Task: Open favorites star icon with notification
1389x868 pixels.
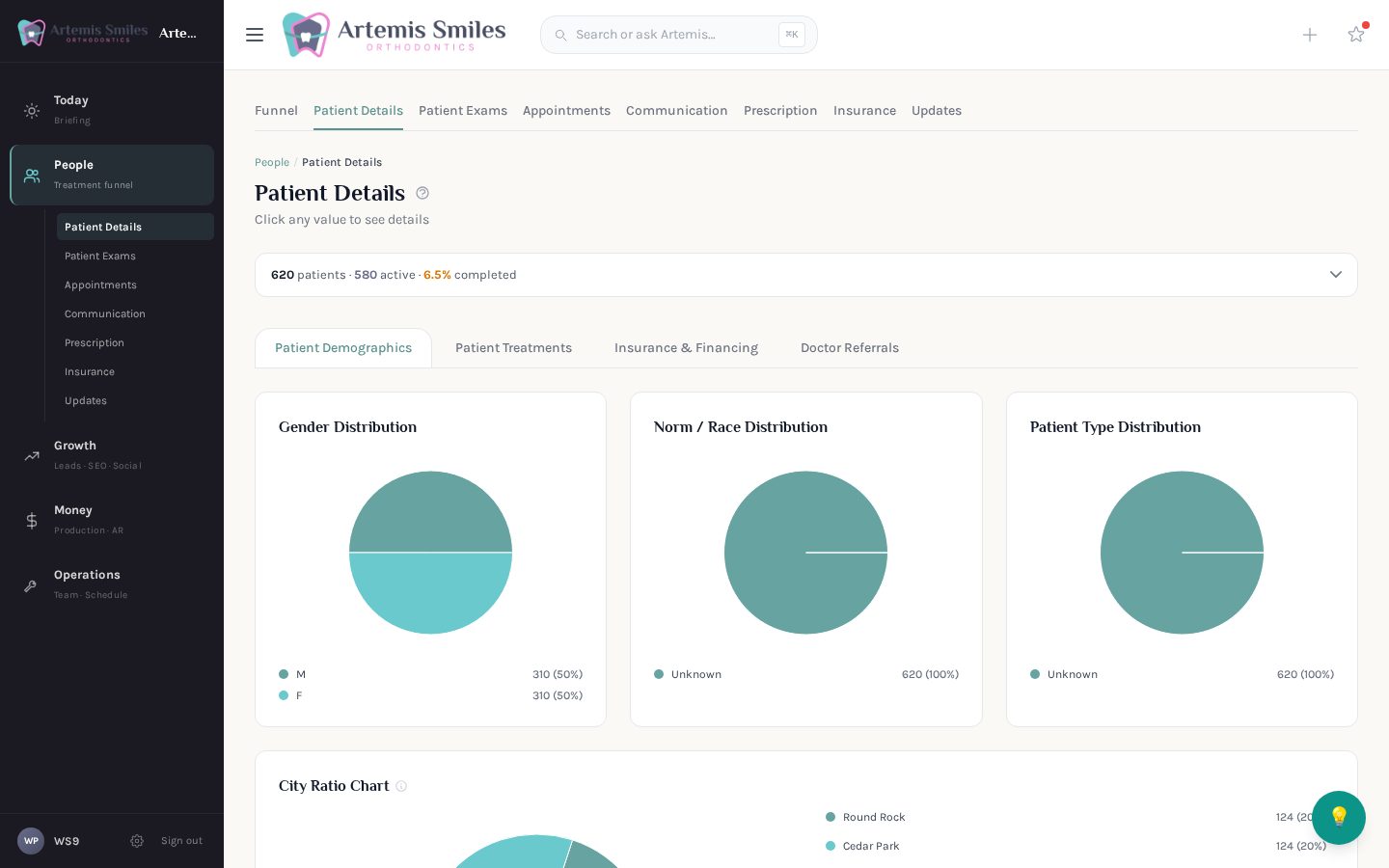Action: (1356, 34)
